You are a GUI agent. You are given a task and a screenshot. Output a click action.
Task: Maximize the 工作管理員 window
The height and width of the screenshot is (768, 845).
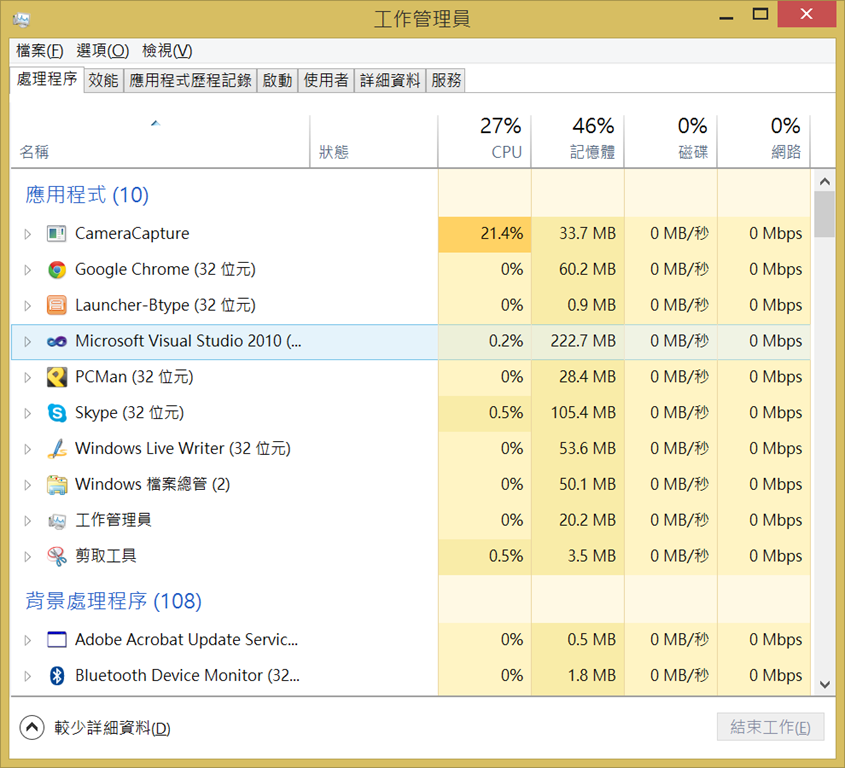coord(760,15)
